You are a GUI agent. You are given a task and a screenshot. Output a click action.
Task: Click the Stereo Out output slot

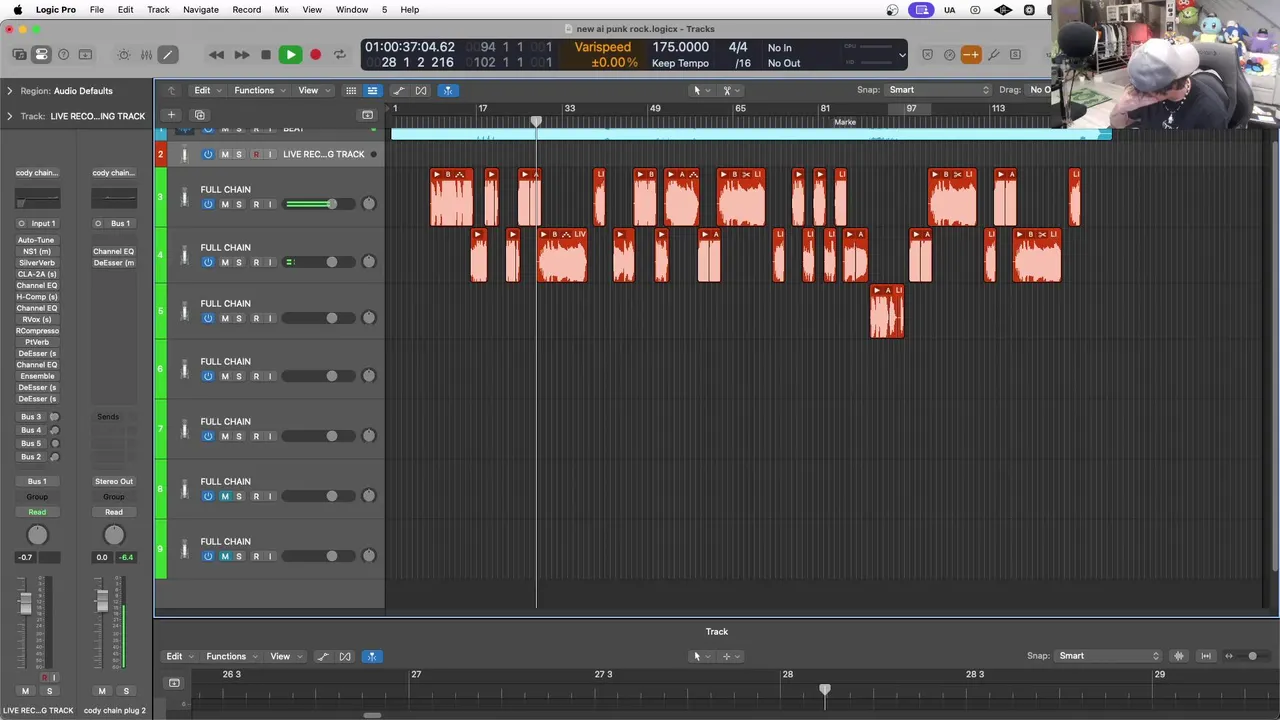114,481
